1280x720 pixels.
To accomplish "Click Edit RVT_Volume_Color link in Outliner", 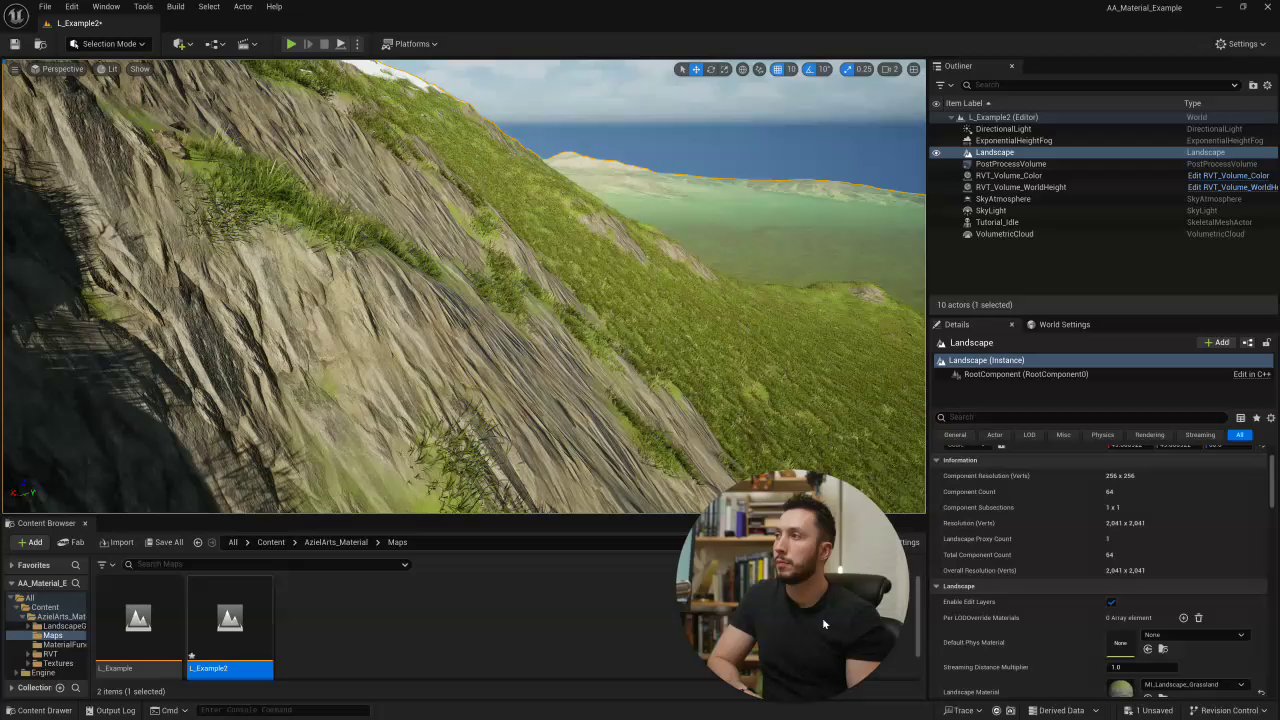I will pyautogui.click(x=1228, y=176).
